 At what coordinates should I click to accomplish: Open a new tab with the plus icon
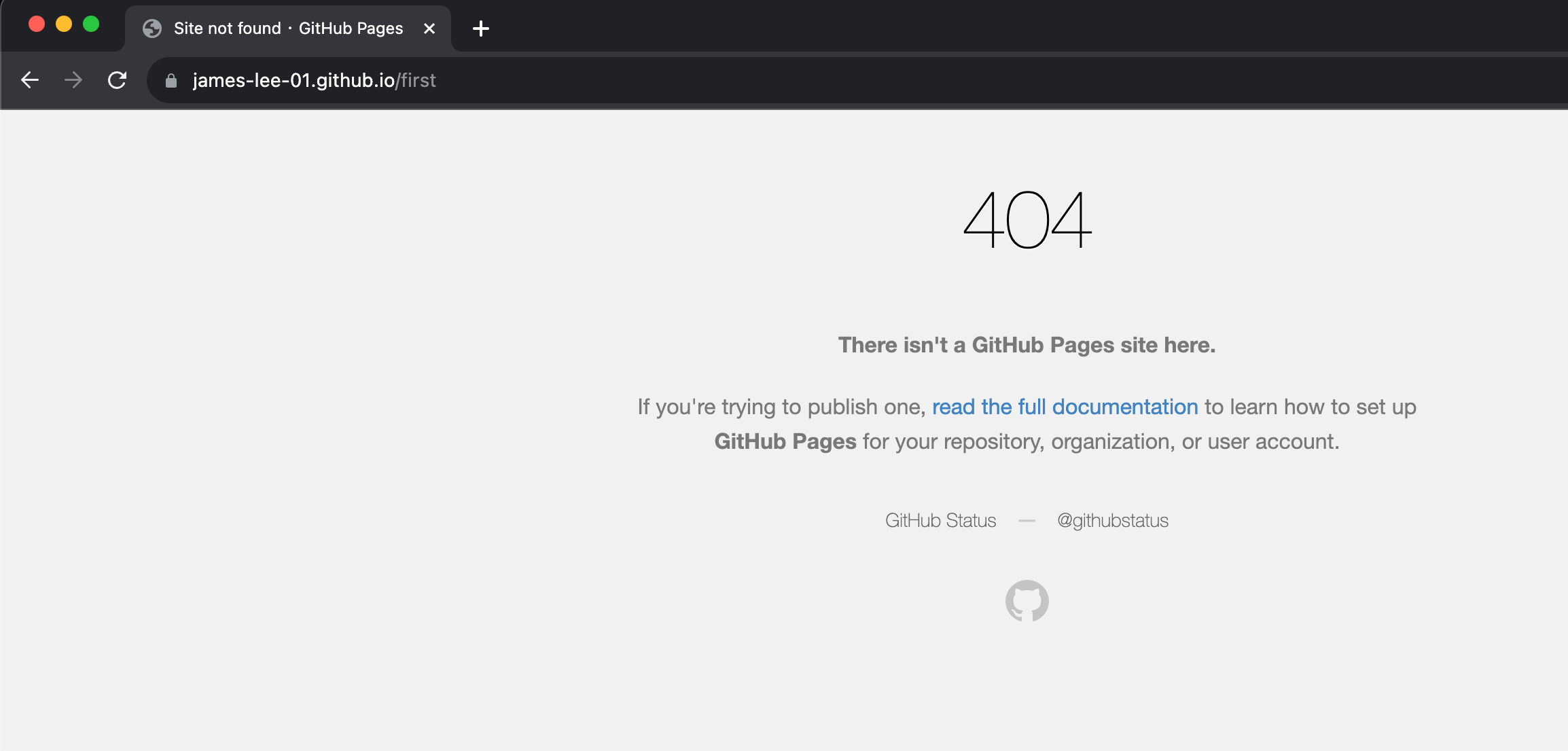point(481,29)
